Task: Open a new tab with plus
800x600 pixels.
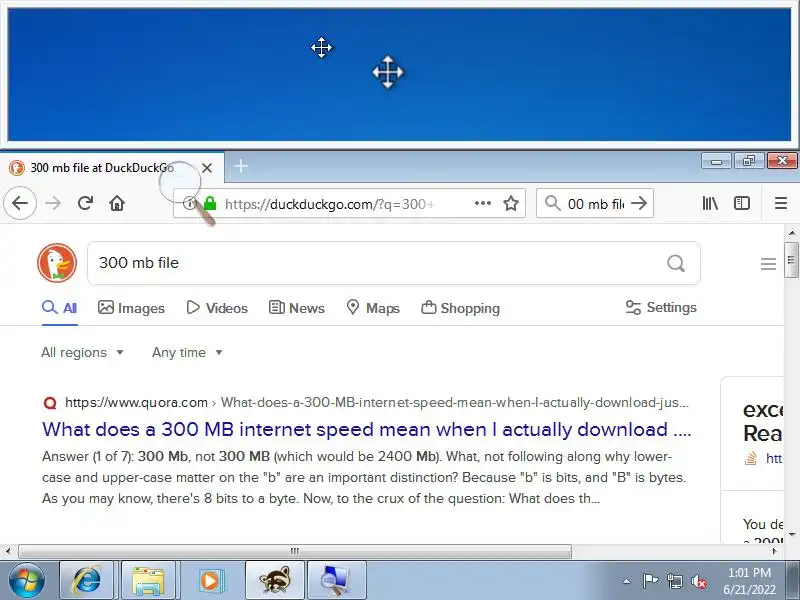Action: coord(241,166)
